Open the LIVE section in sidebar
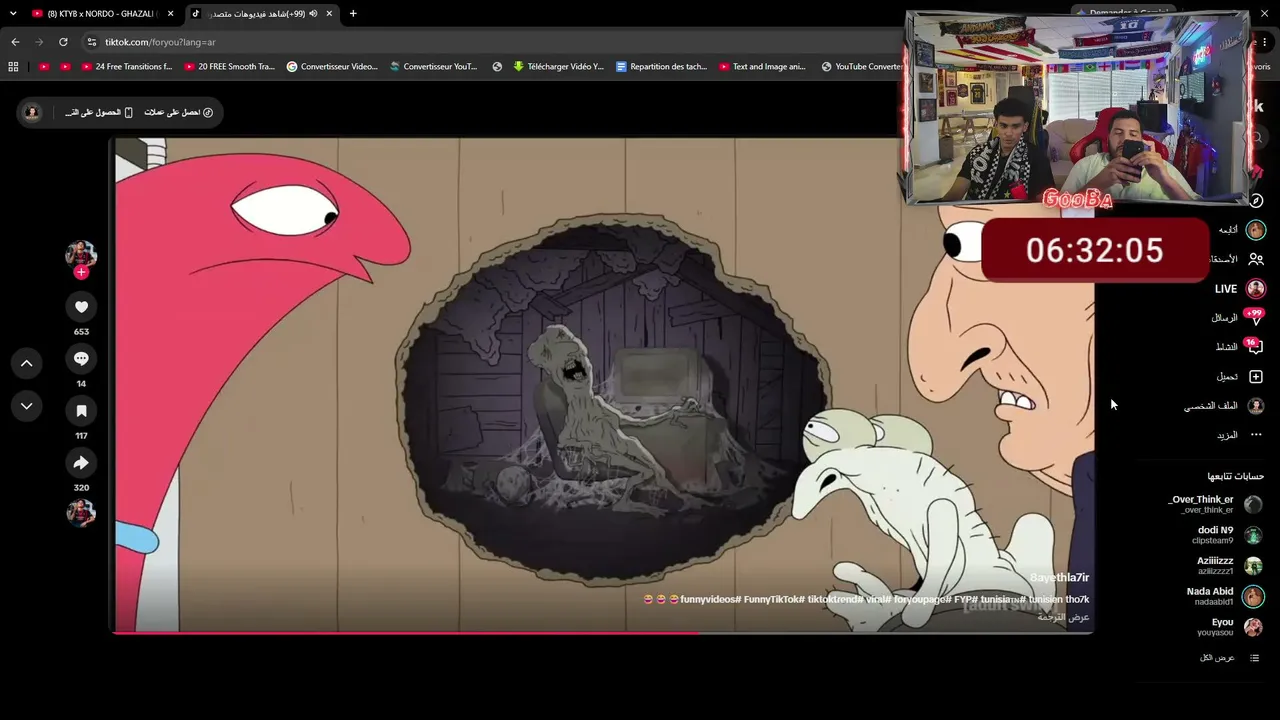The width and height of the screenshot is (1280, 720). pyautogui.click(x=1239, y=288)
